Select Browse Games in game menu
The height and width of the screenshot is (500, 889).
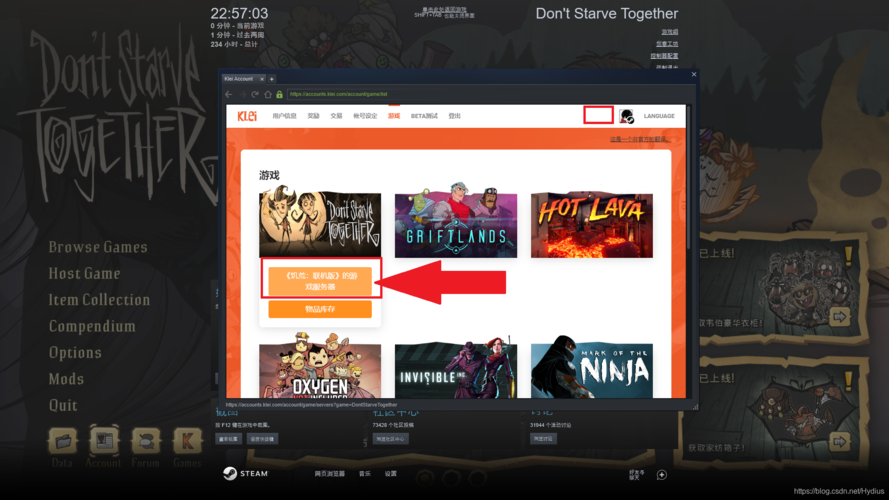click(x=98, y=247)
